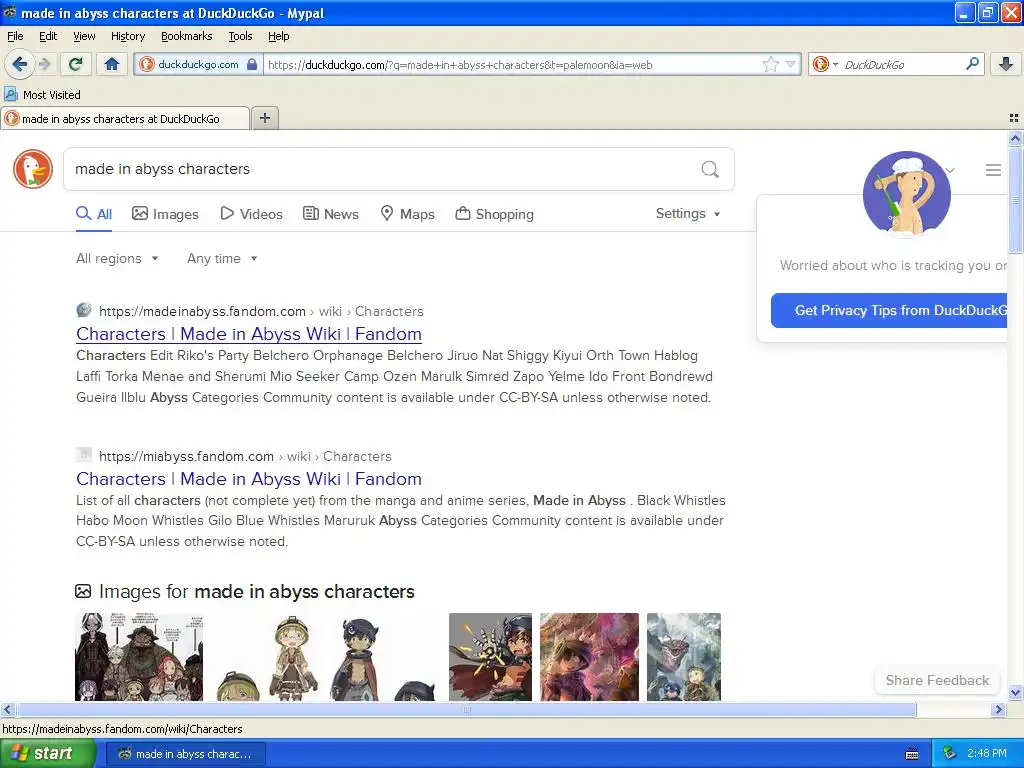
Task: Open the URL bar history dropdown arrow
Action: tap(790, 64)
